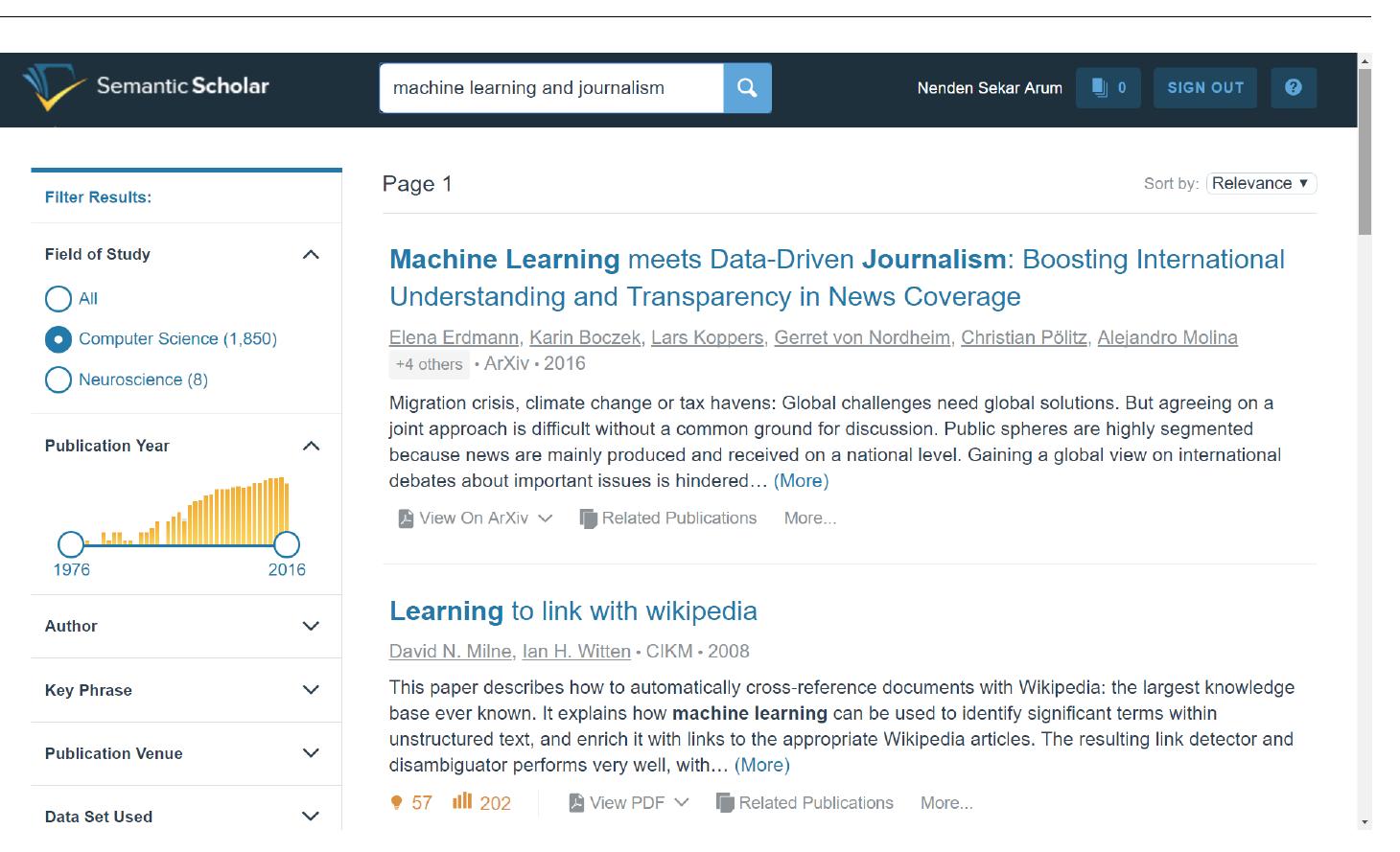Click the question mark help icon
The height and width of the screenshot is (852, 1400).
tap(1293, 88)
